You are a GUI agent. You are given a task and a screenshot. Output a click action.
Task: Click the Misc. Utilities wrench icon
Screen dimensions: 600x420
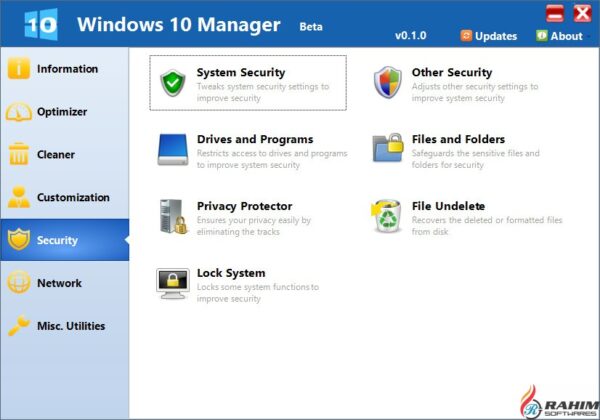click(x=18, y=325)
